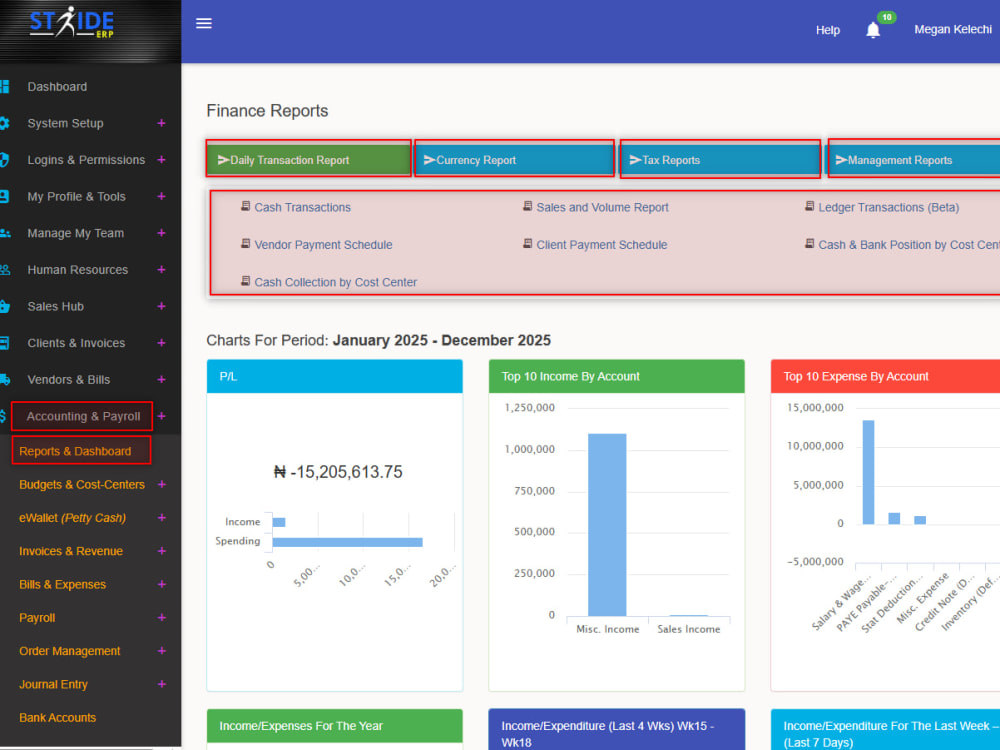Expand System Setup with its plus sign
The width and height of the screenshot is (1000, 750).
(x=161, y=123)
